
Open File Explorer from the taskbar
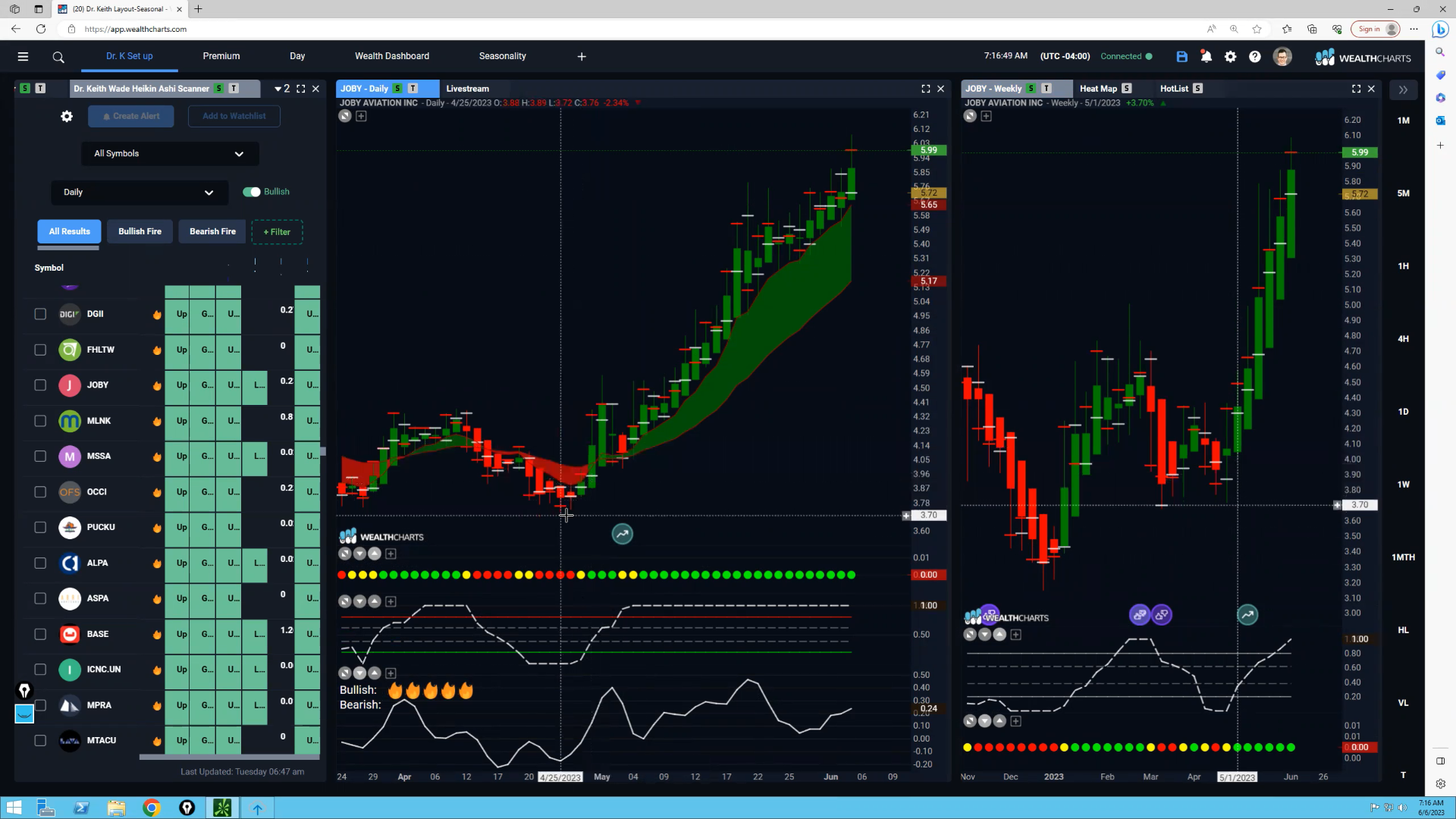tap(116, 808)
